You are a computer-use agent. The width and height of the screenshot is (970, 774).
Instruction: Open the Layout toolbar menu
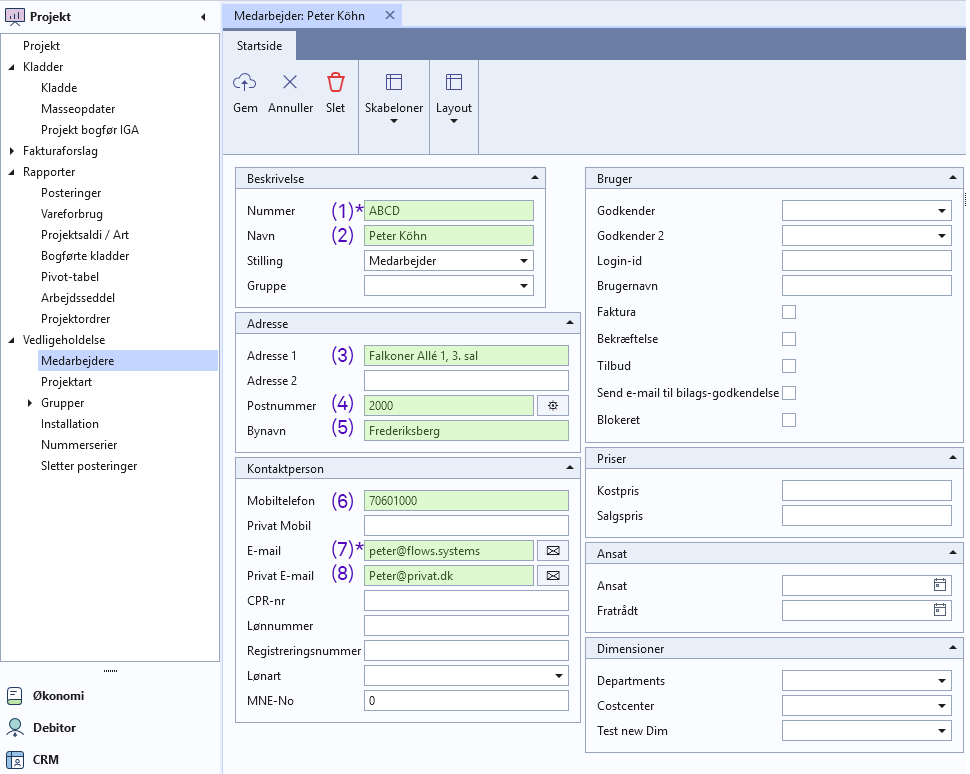tap(454, 97)
